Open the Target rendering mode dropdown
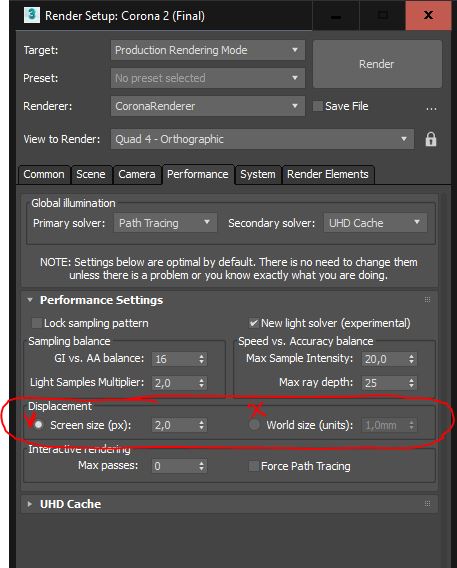The width and height of the screenshot is (457, 568). coord(207,50)
